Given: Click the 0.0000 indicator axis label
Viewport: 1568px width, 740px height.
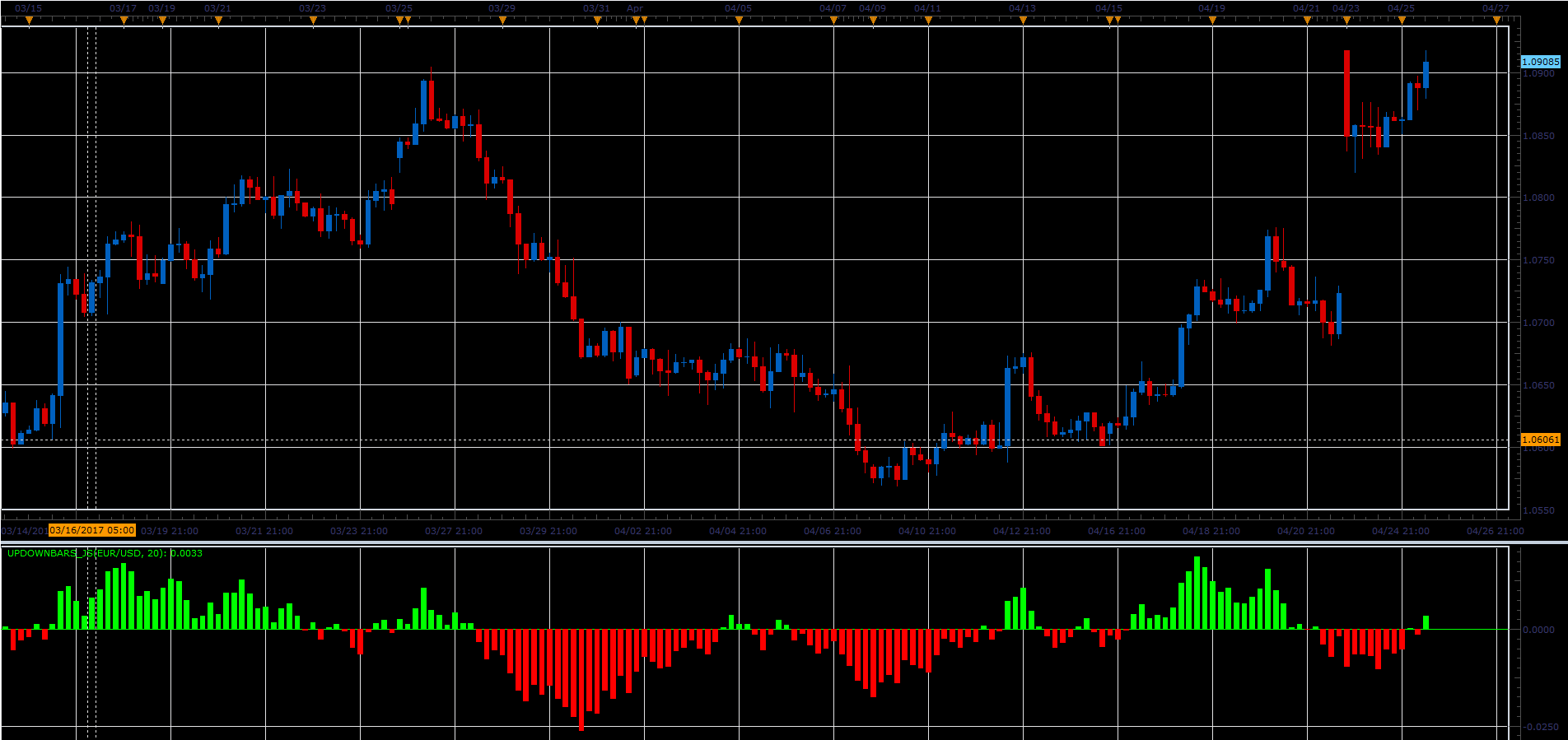Looking at the screenshot, I should tap(1539, 630).
